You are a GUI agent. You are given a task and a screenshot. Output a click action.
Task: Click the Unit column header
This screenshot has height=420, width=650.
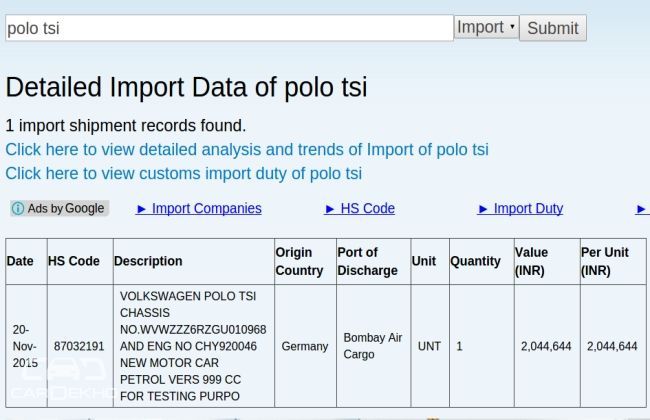click(x=430, y=262)
